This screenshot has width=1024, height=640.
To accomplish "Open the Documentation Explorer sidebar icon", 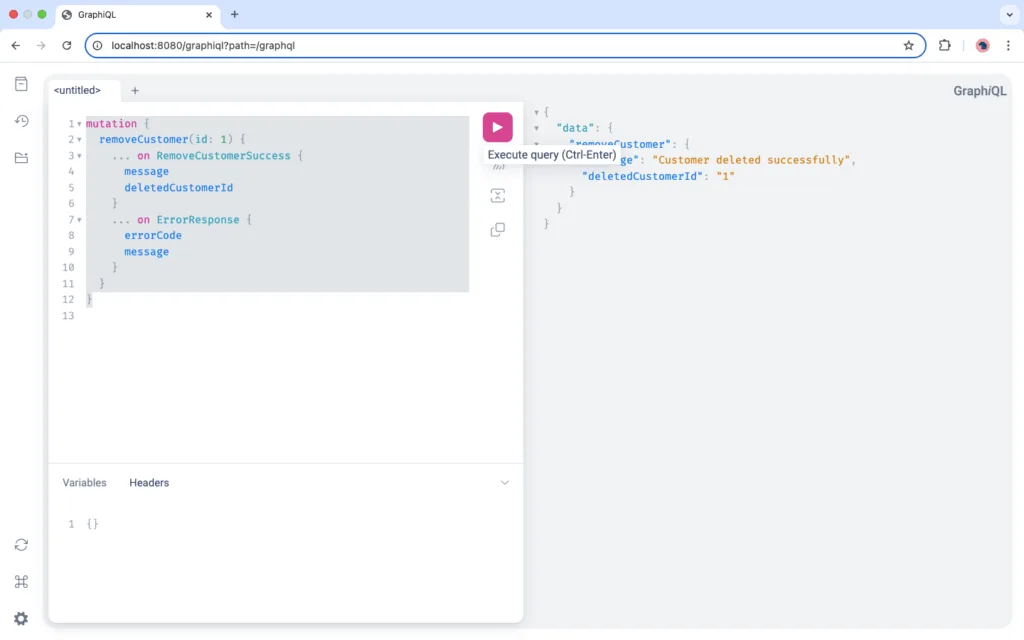I will click(21, 84).
